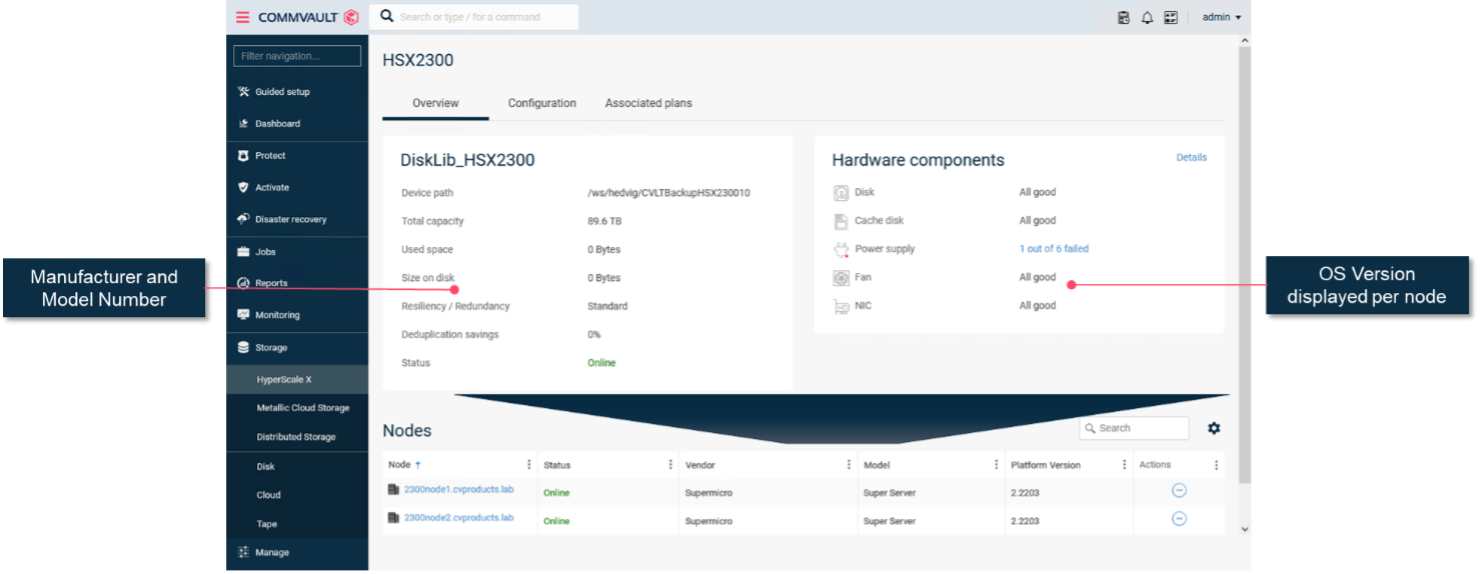Click the action icon for 2300node2
This screenshot has height=574, width=1481.
(1179, 519)
